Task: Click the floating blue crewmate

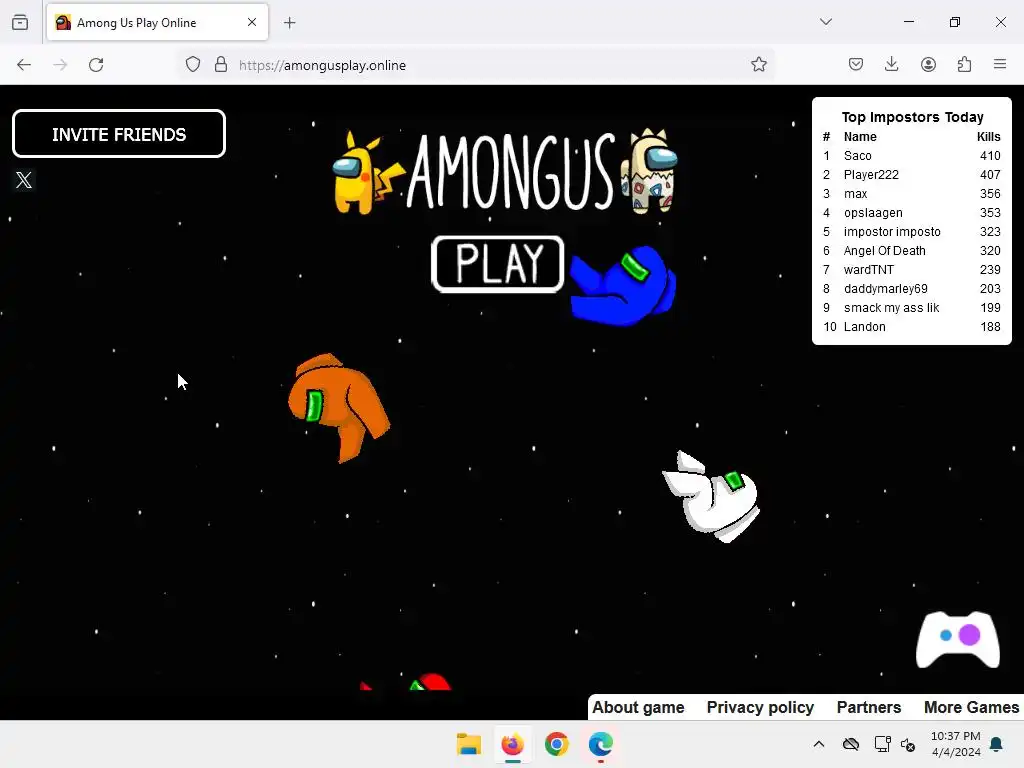Action: tap(623, 285)
